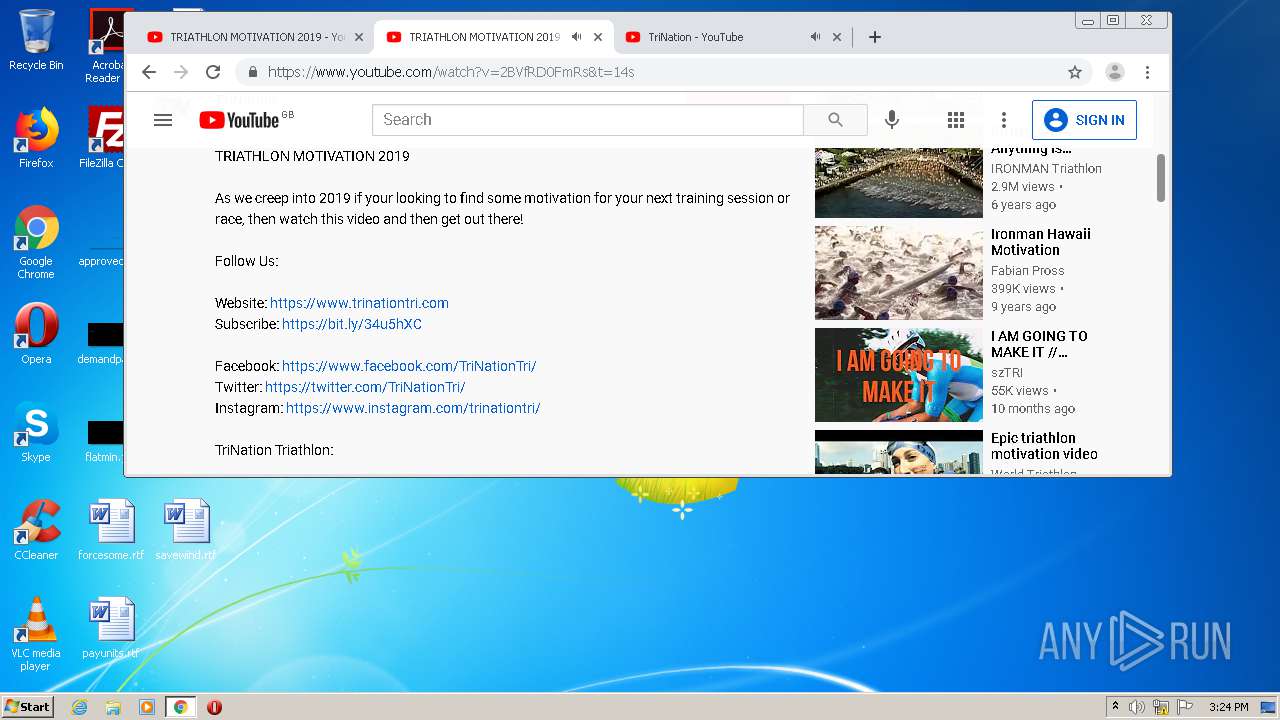Open Epic triathlon motivation video thumbnail
1280x720 pixels.
point(899,452)
